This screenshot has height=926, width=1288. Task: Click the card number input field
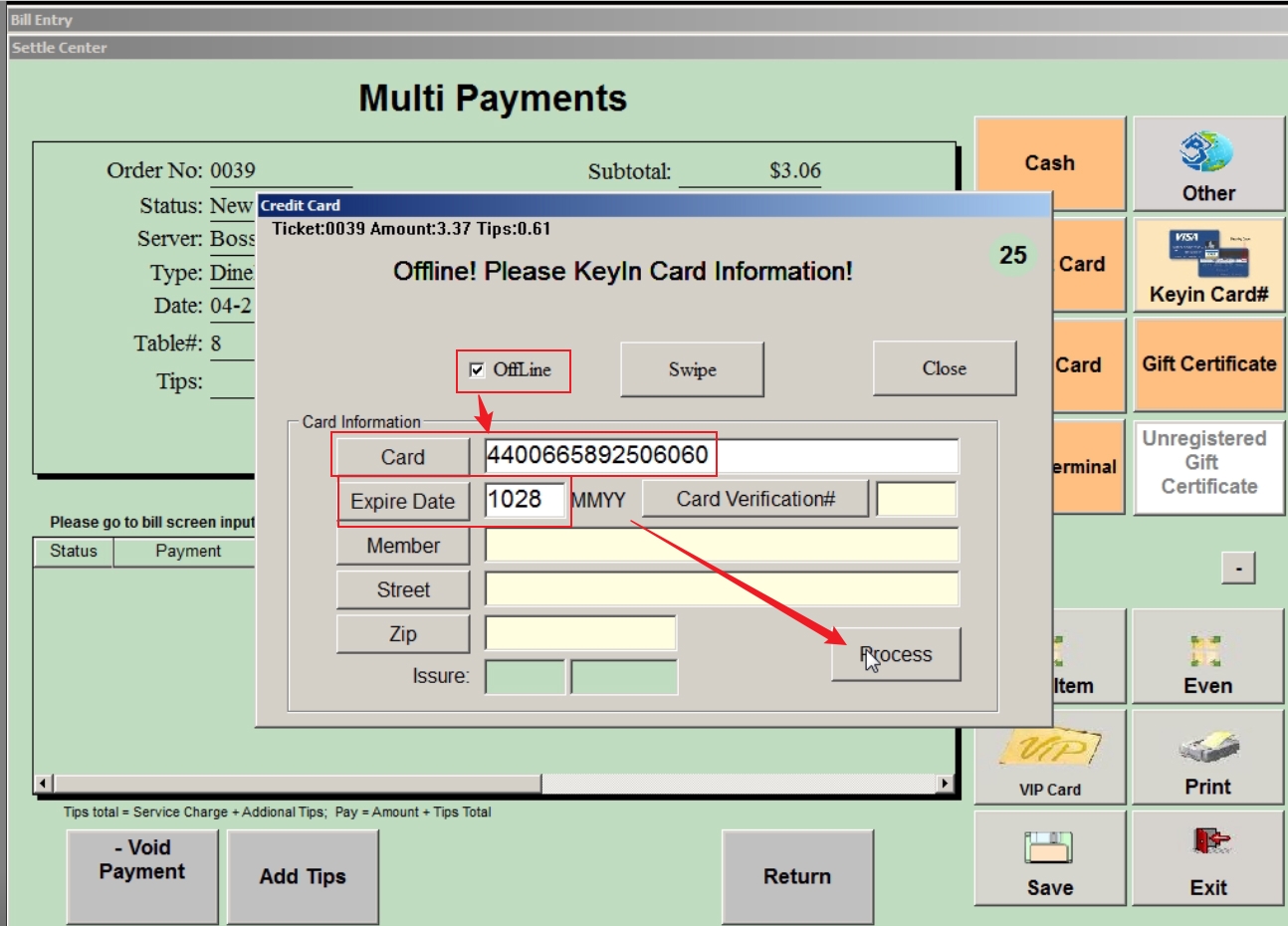point(722,455)
